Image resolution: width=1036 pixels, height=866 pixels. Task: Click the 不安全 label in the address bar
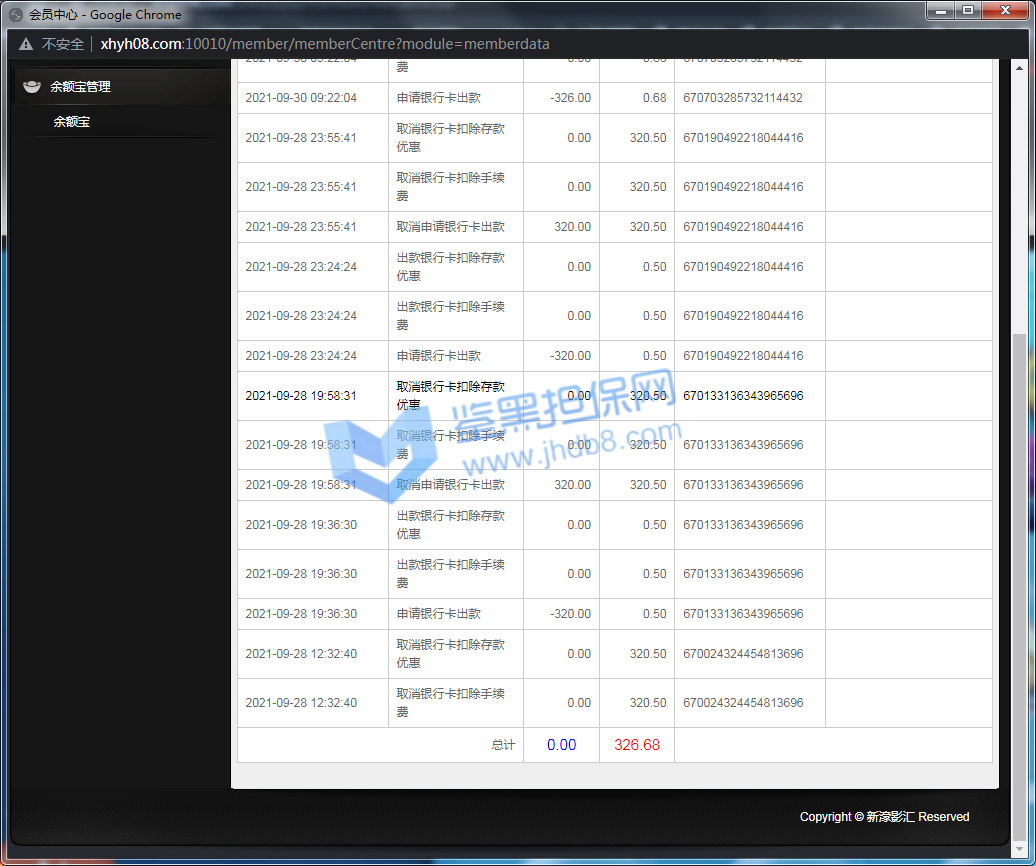(63, 44)
